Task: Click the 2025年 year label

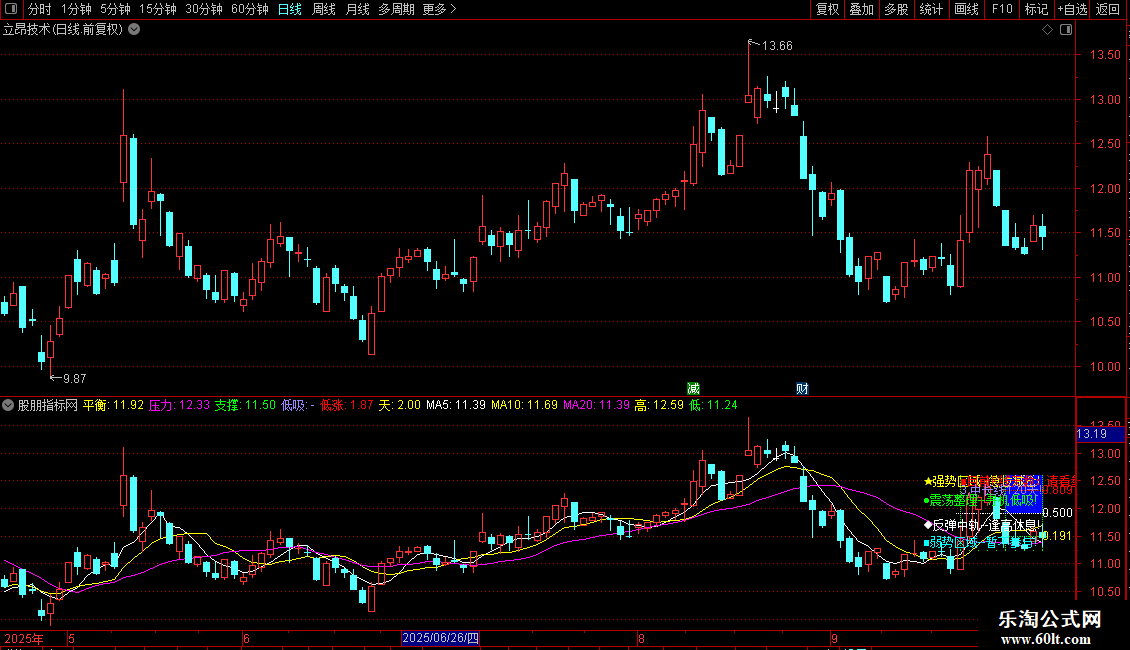Action: coord(24,638)
